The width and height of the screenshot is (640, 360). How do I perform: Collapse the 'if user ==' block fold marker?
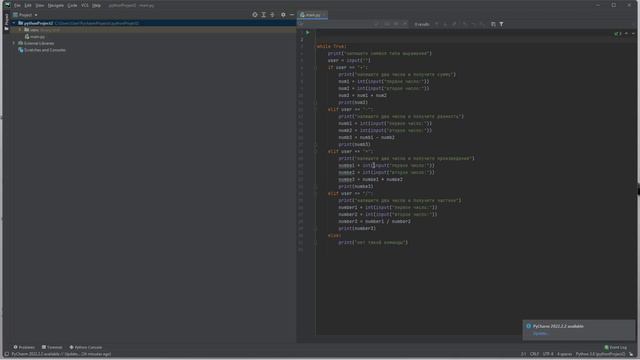[315, 68]
